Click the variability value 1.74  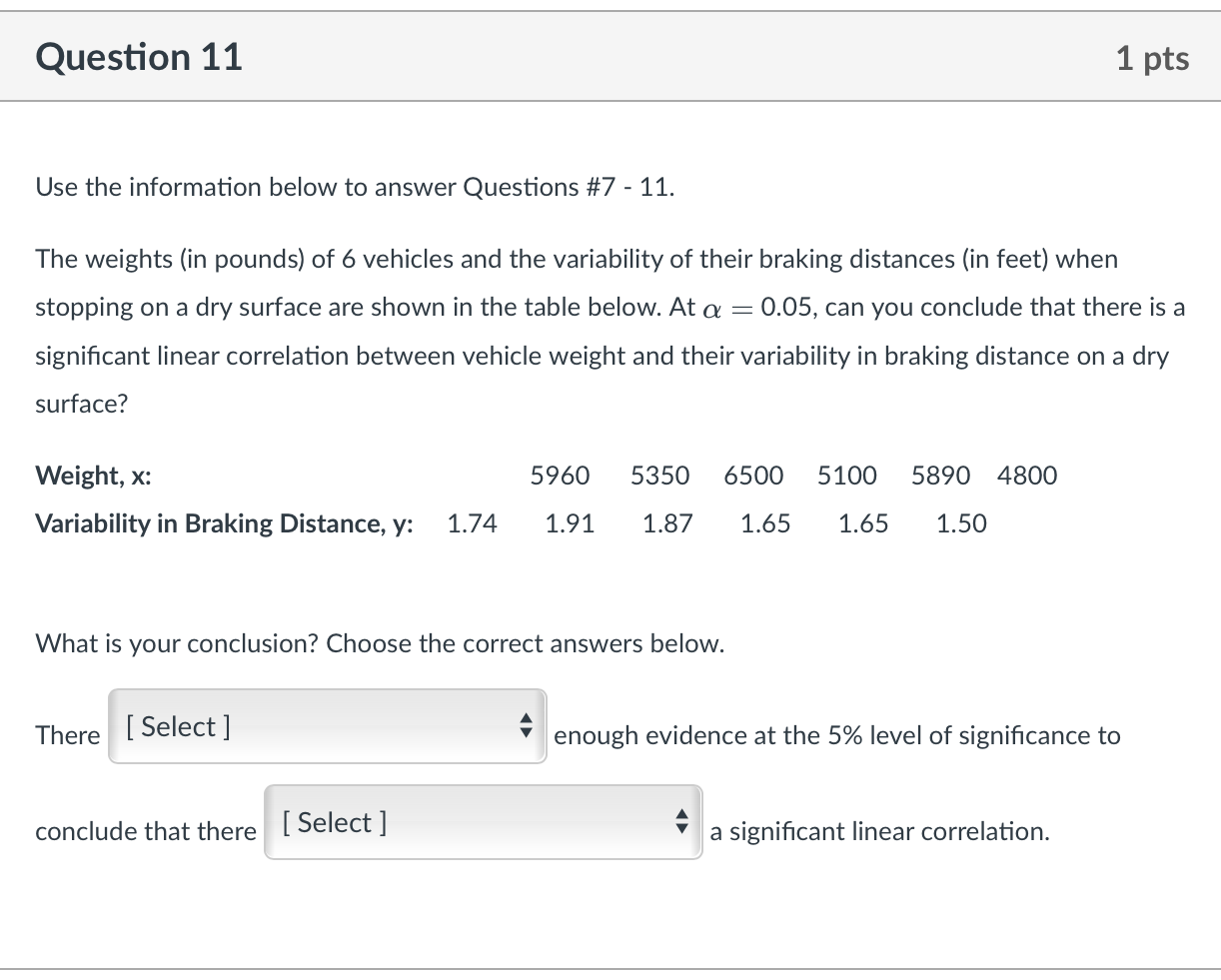coord(472,523)
